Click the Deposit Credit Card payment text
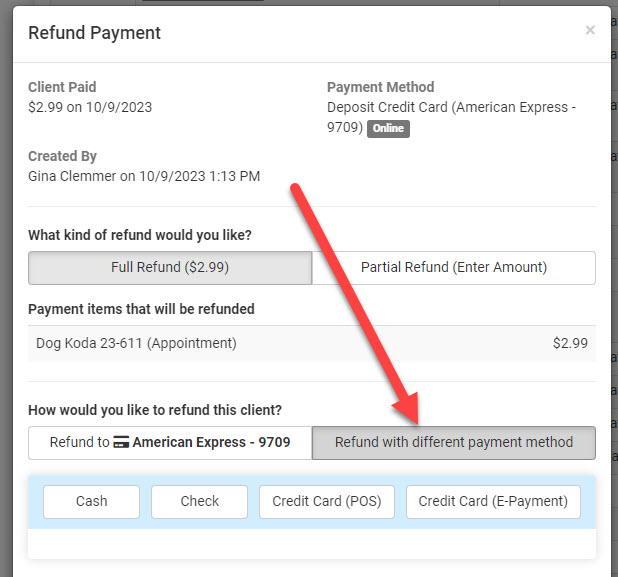The height and width of the screenshot is (577, 618). pyautogui.click(x=451, y=107)
